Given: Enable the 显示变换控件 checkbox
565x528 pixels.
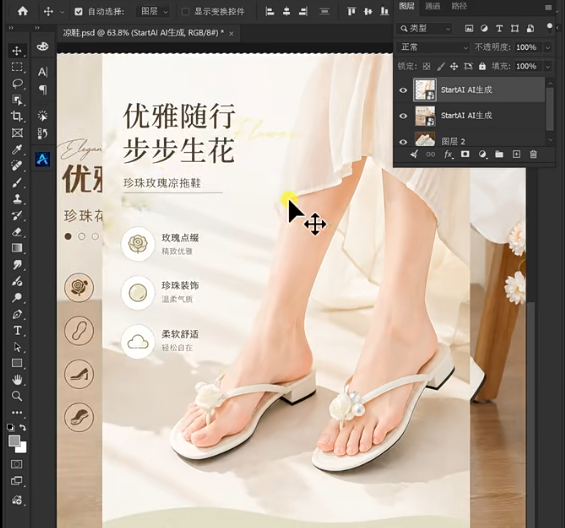Looking at the screenshot, I should (185, 12).
